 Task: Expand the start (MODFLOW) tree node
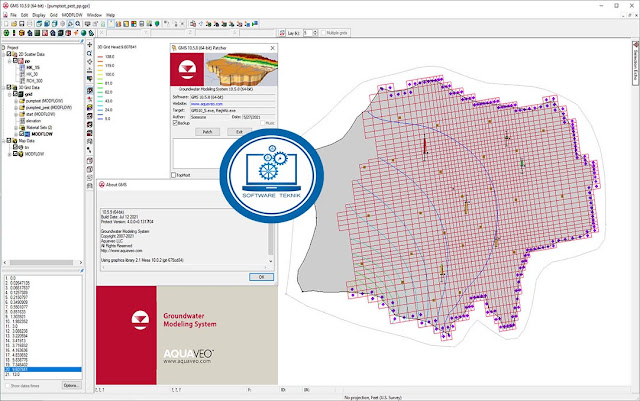pyautogui.click(x=16, y=114)
